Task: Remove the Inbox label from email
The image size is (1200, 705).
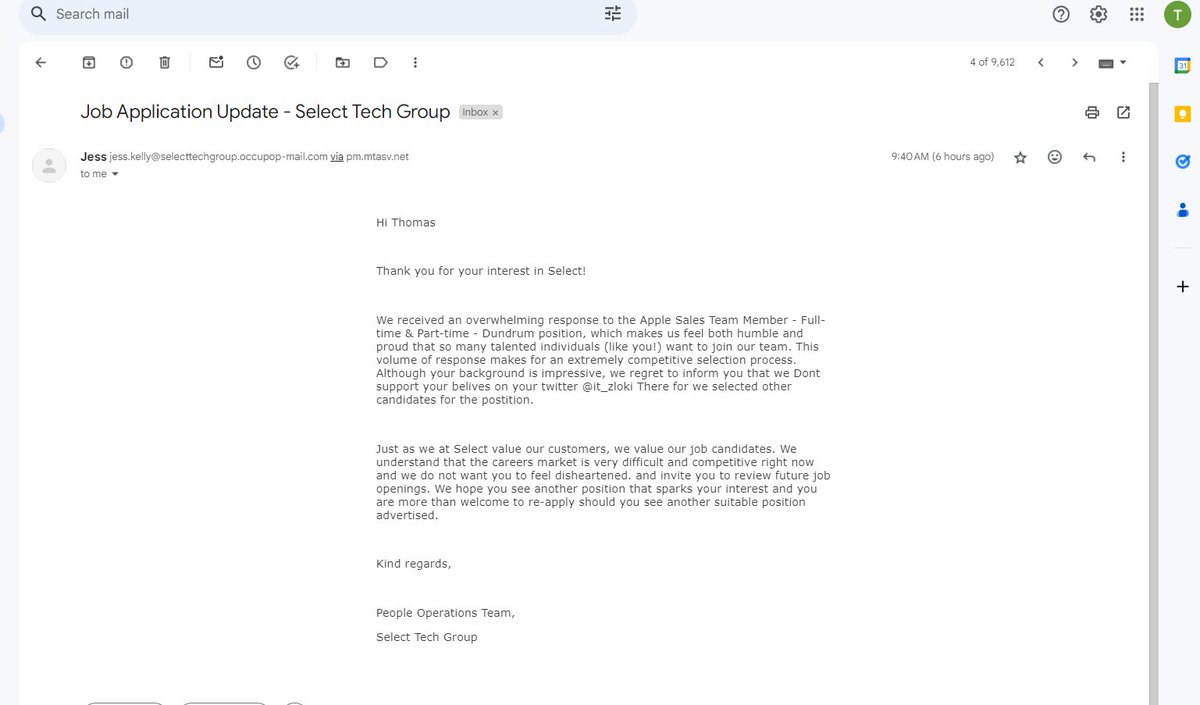Action: pyautogui.click(x=495, y=112)
